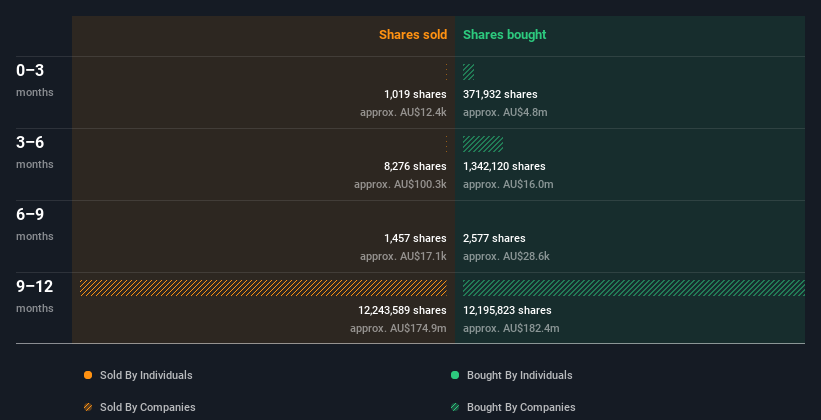This screenshot has width=821, height=420.
Task: Click the 1,342,120 shares value
Action: coord(504,166)
